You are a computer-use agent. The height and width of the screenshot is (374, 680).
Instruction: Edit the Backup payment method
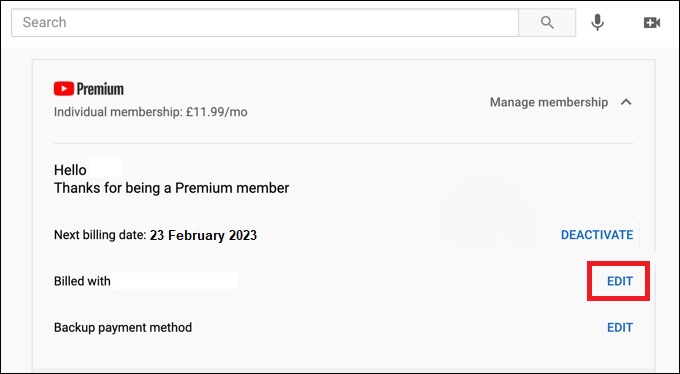tap(620, 328)
